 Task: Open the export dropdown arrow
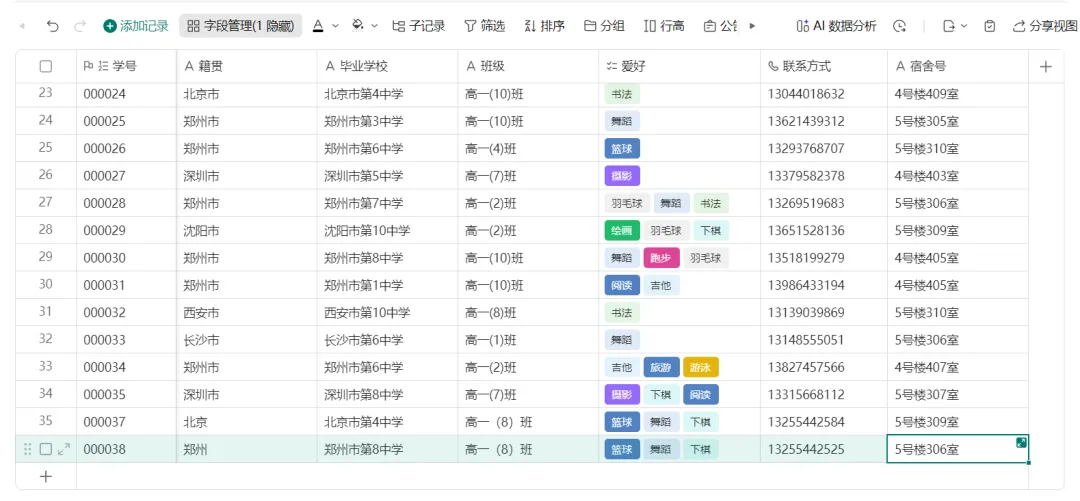tap(964, 26)
